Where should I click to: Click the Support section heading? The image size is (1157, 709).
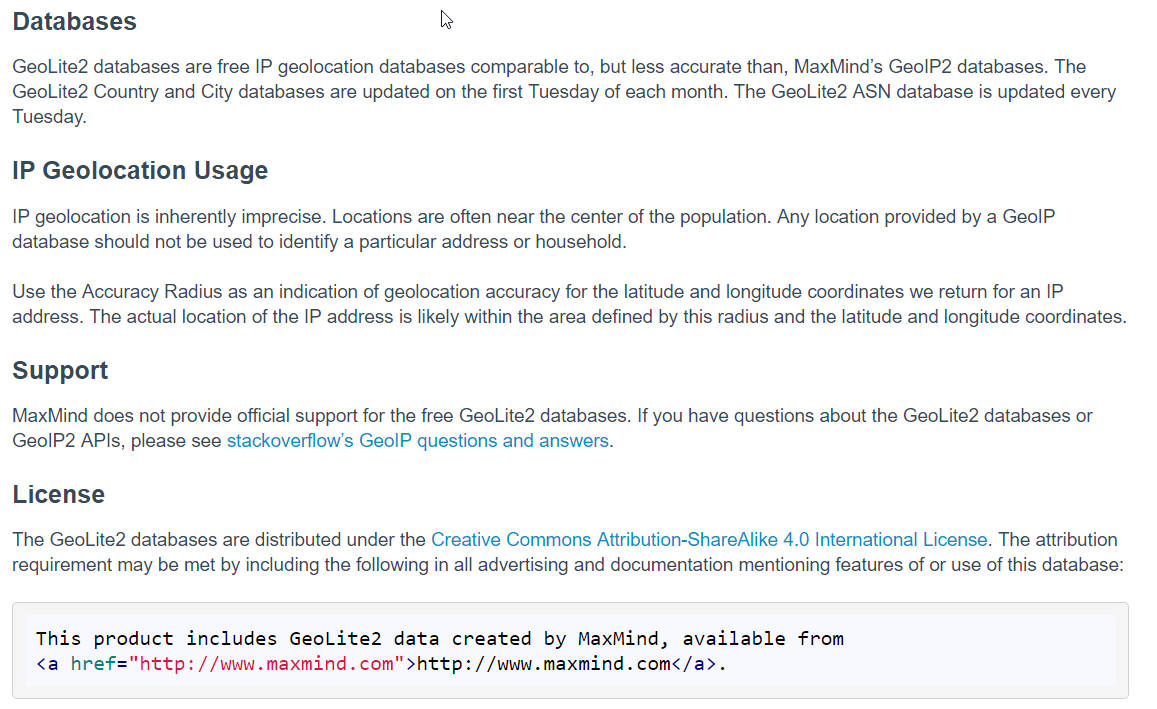click(x=60, y=371)
